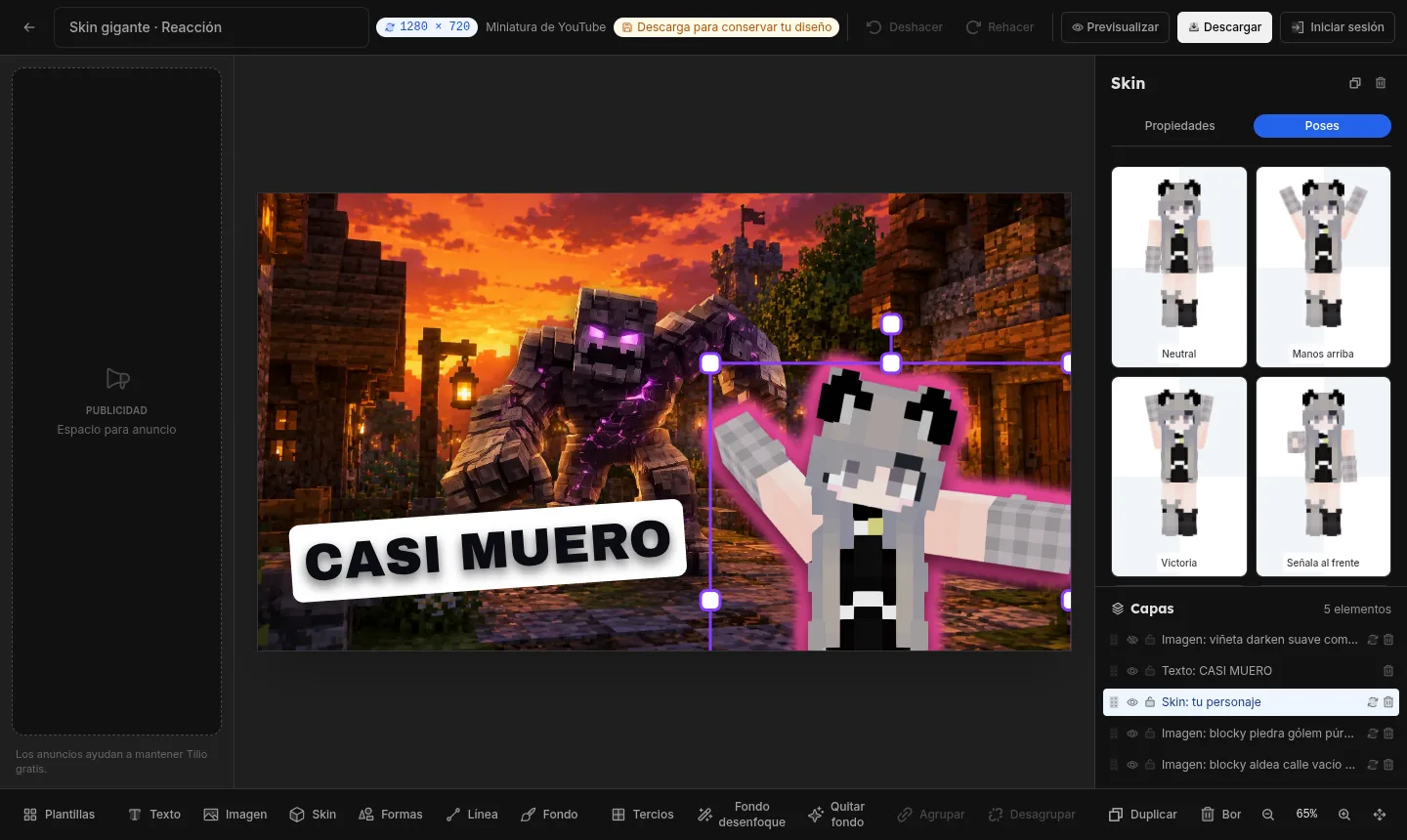
Task: Click the Desagrupar ungroup button
Action: [x=1032, y=815]
